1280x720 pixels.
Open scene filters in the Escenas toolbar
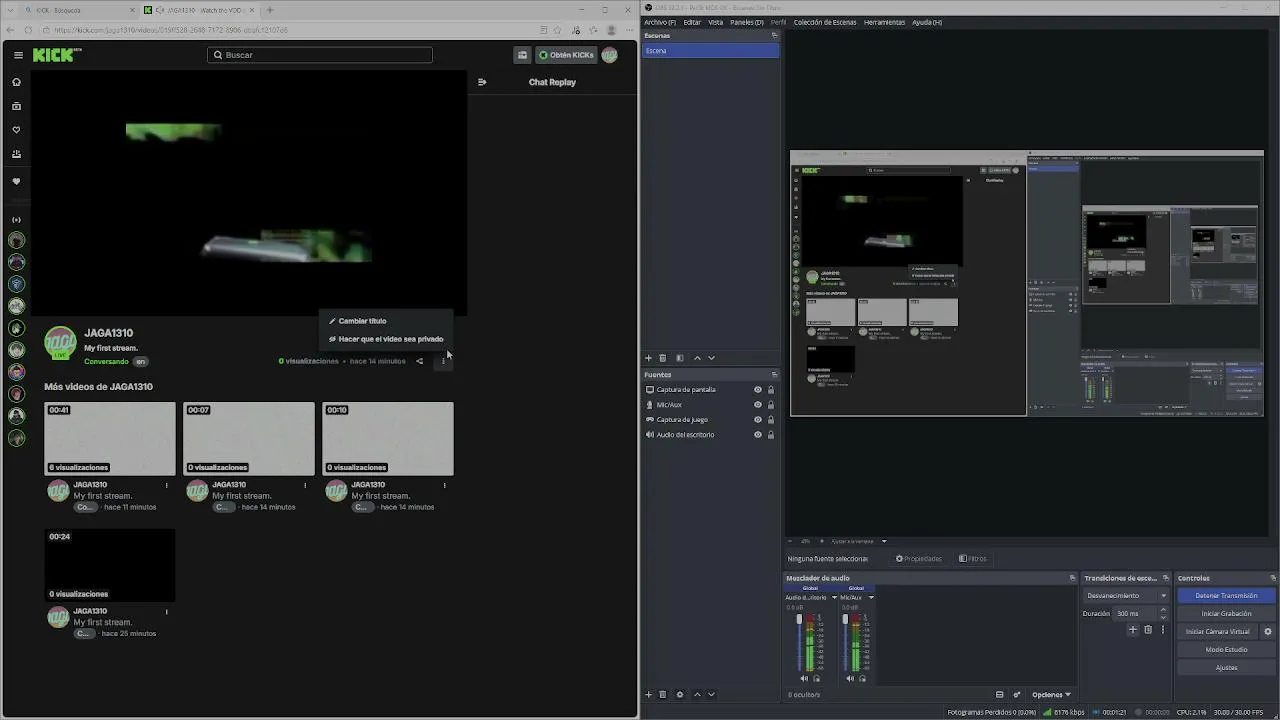coord(680,358)
